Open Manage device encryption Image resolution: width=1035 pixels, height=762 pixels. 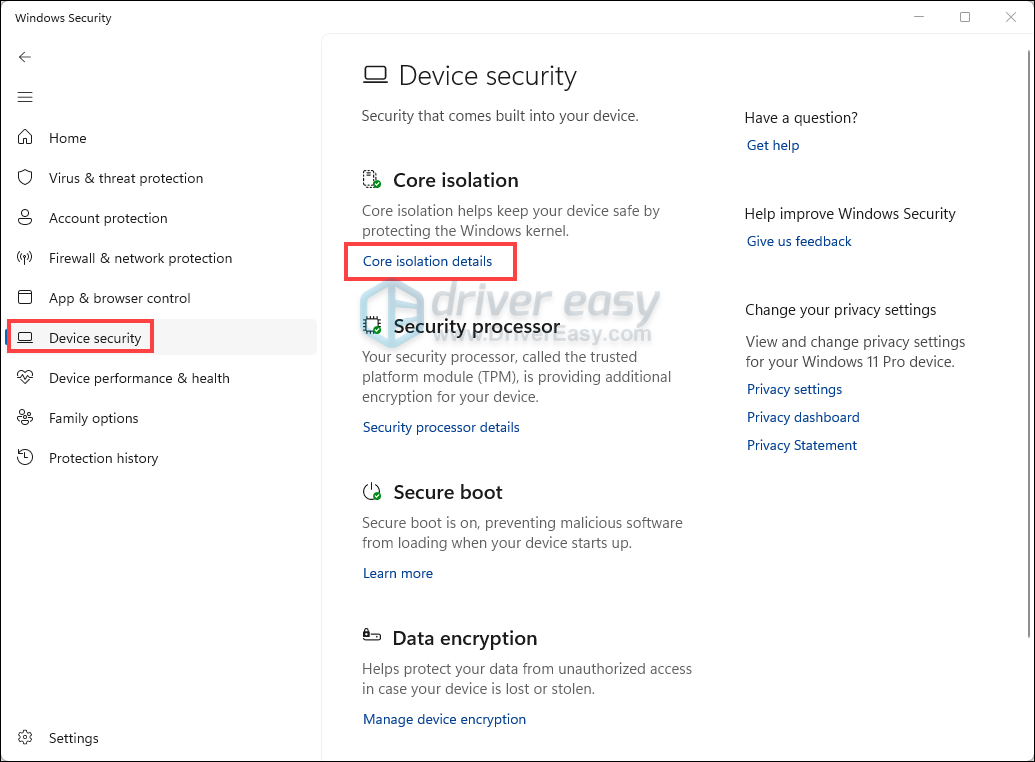click(x=444, y=719)
